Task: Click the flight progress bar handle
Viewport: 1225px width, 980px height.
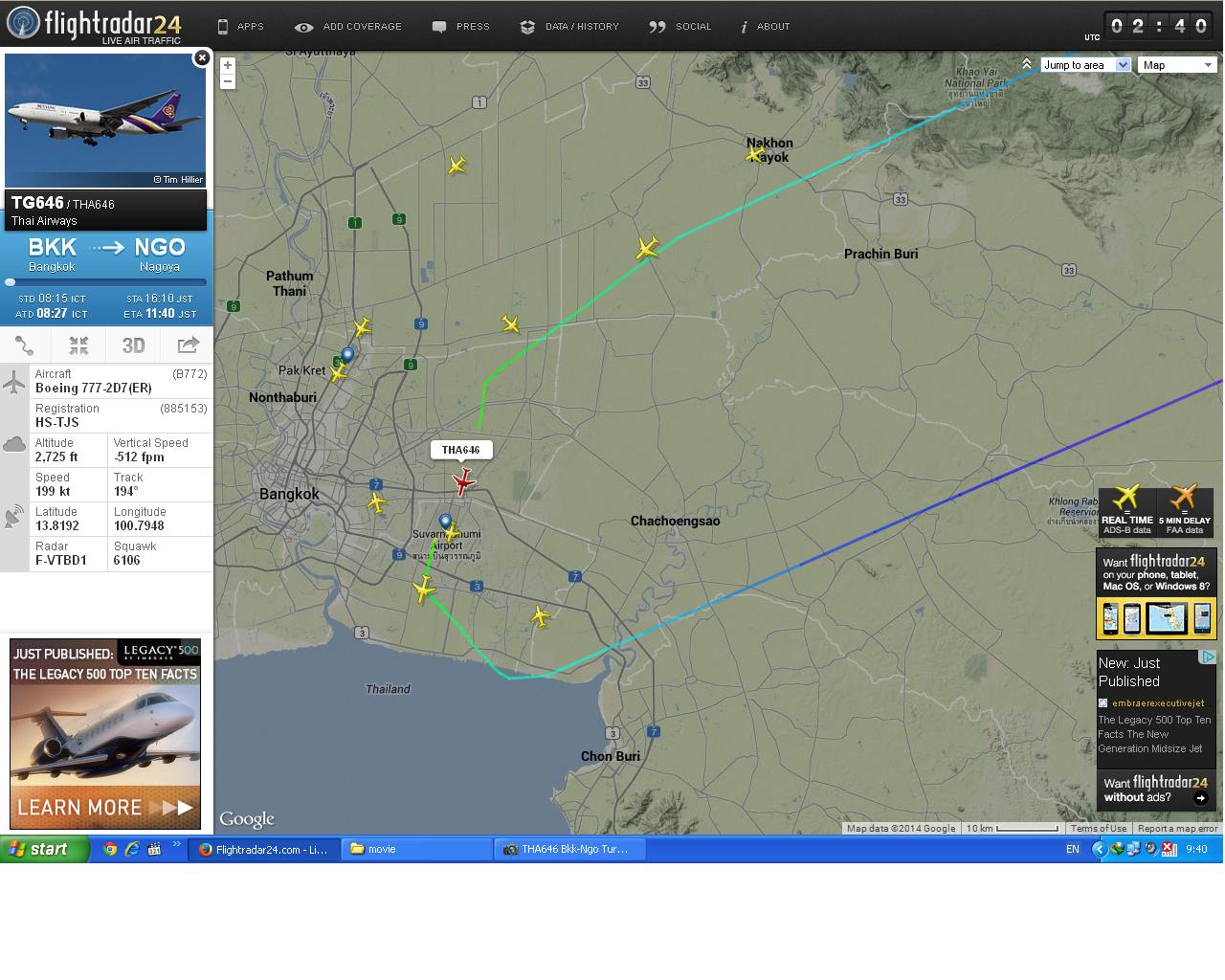Action: (11, 282)
